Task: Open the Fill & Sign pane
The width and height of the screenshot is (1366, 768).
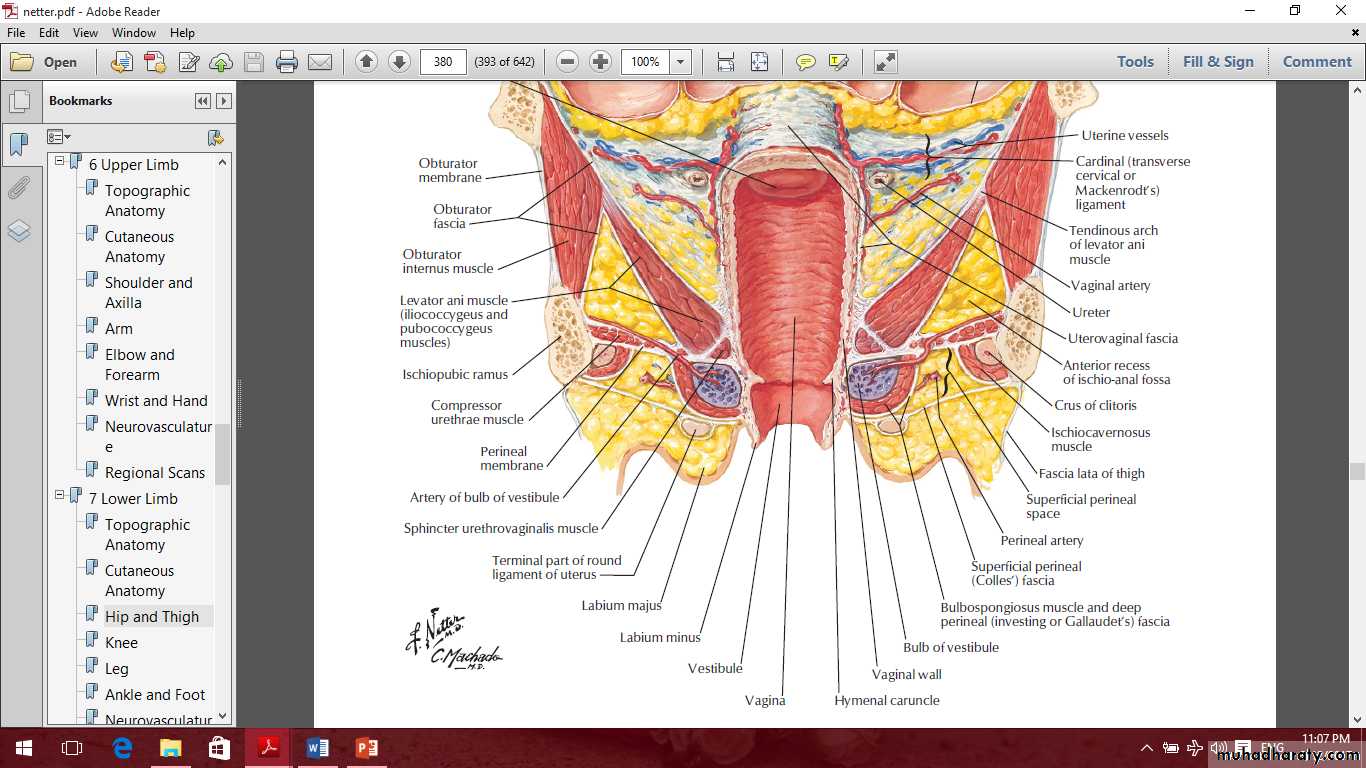Action: (x=1217, y=62)
